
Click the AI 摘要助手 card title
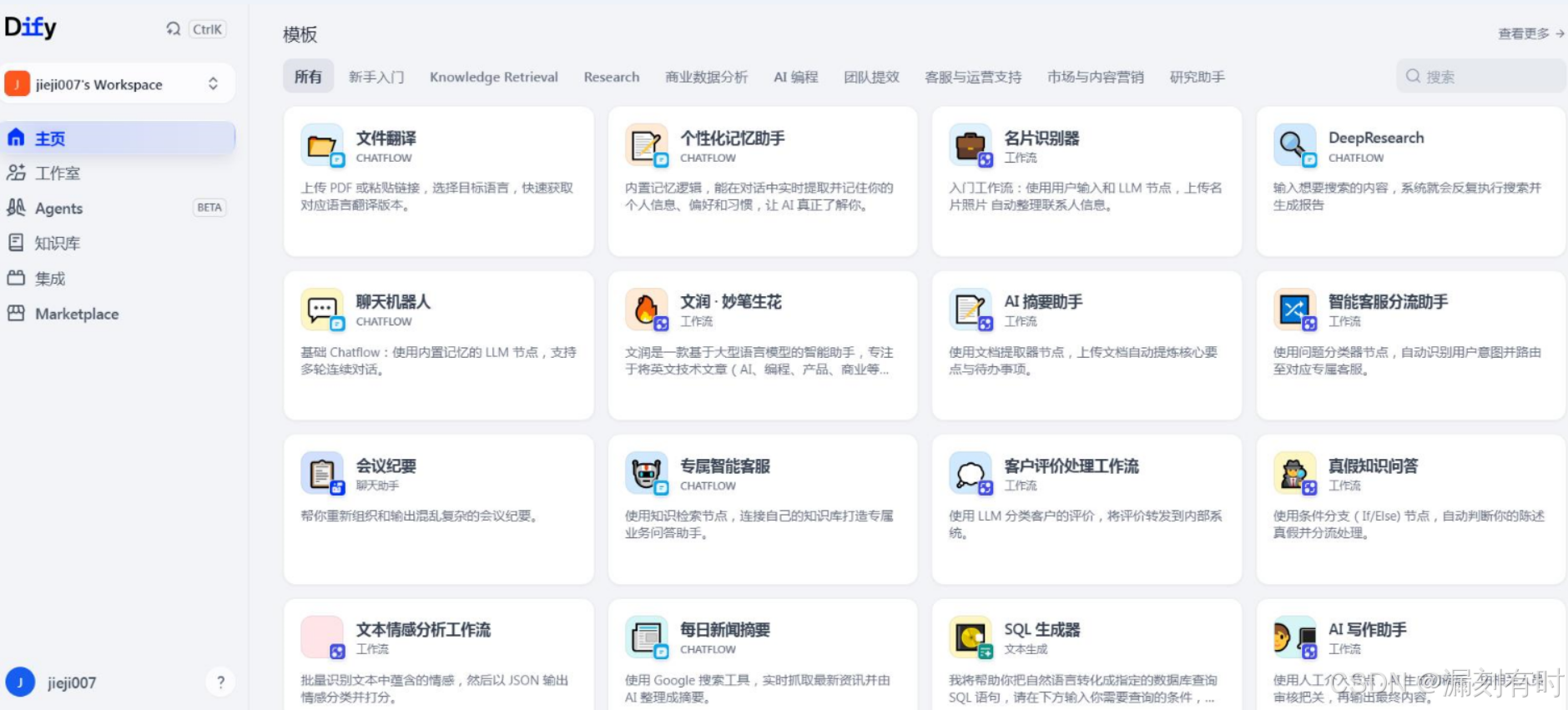(x=1043, y=301)
